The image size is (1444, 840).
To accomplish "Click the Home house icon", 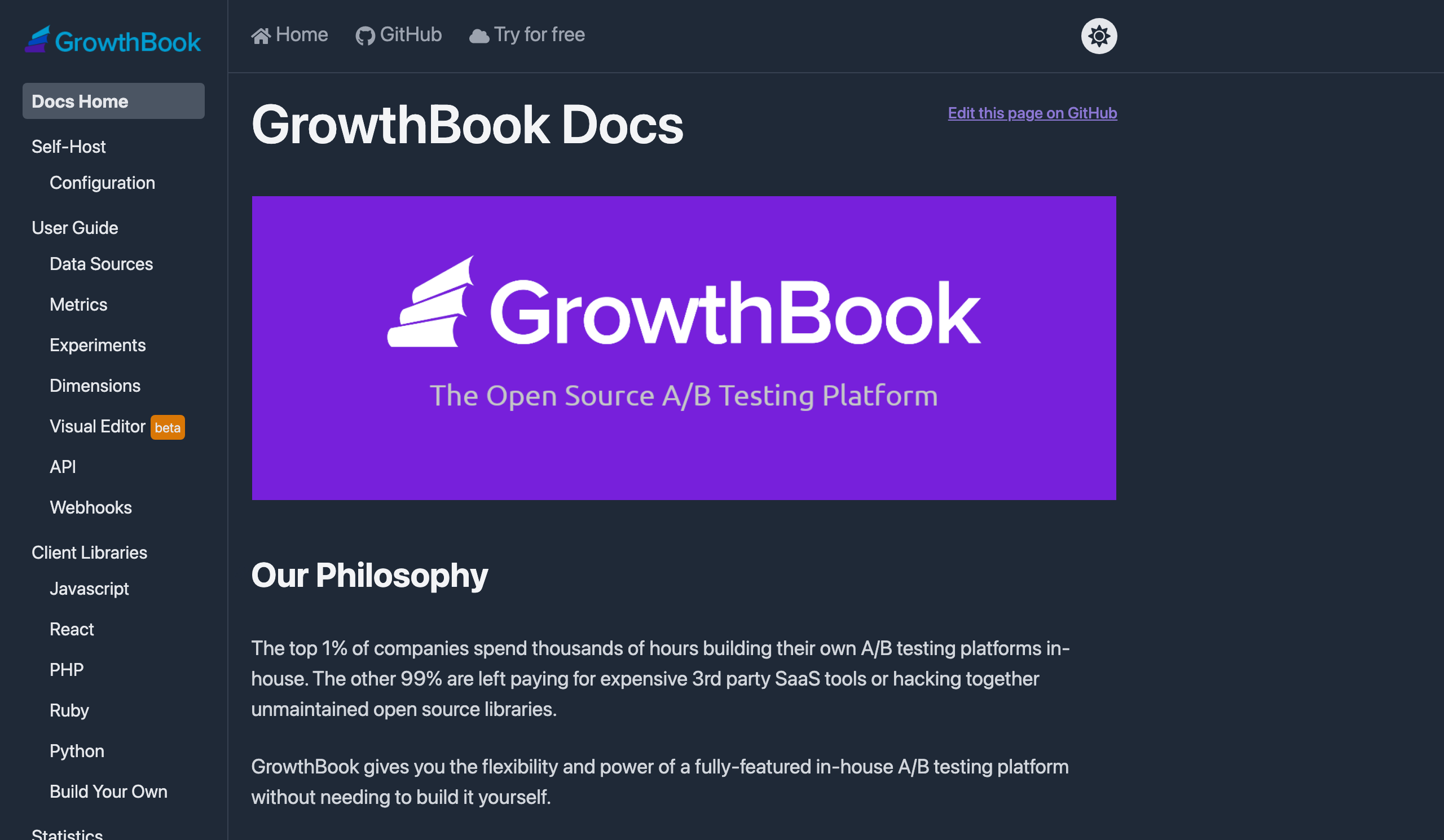I will pyautogui.click(x=261, y=36).
